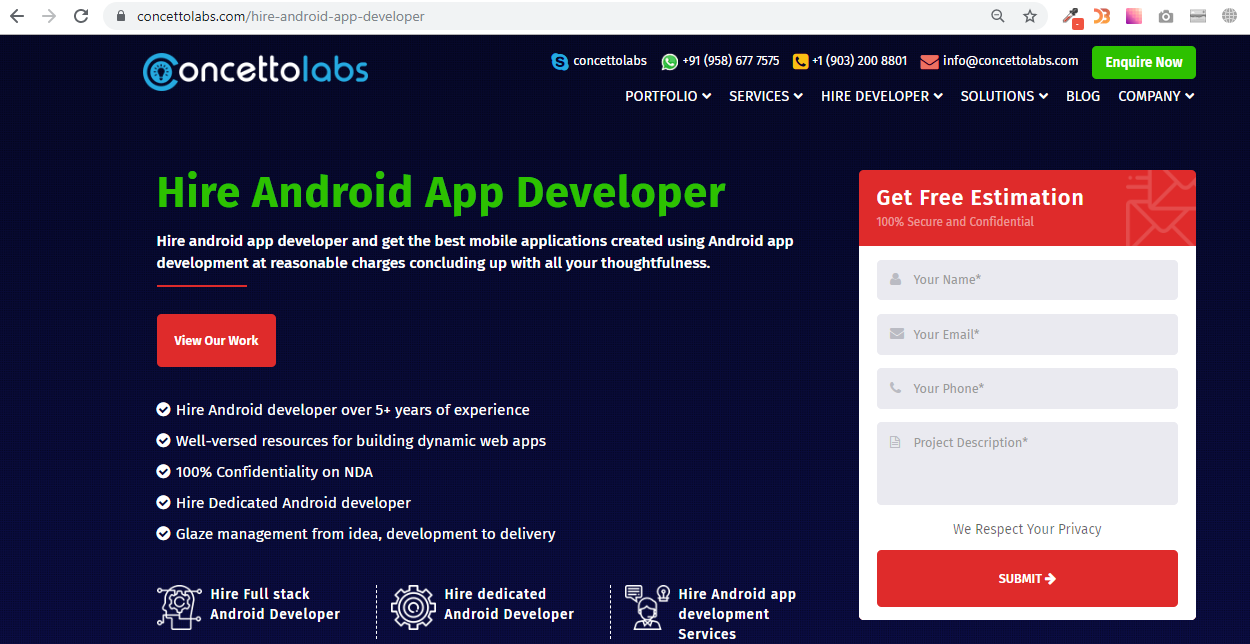Viewport: 1250px width, 644px height.
Task: Click the Skype icon in header
Action: click(560, 61)
